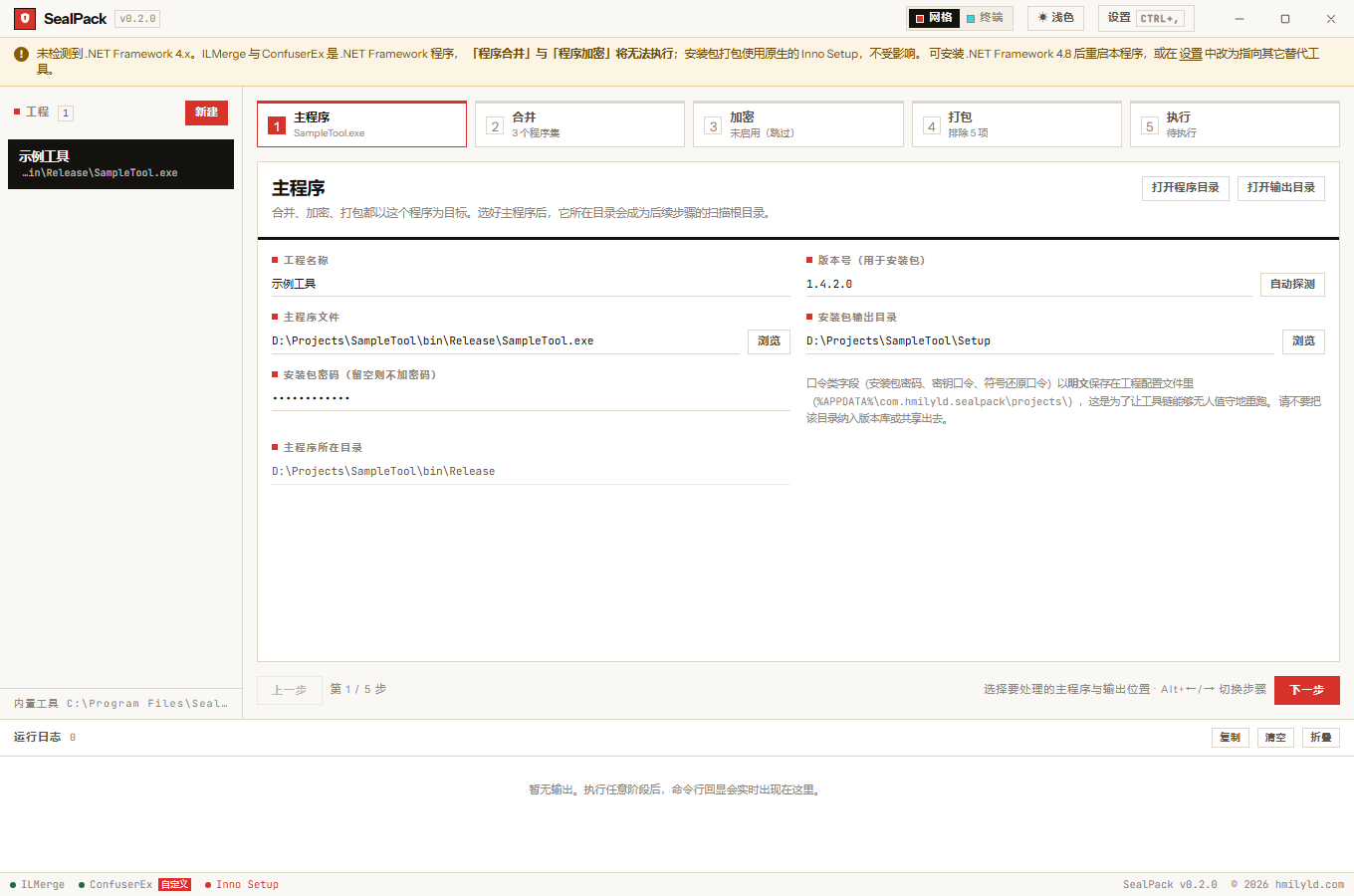Collapse the log panel with 折叠
The image size is (1354, 896).
pyautogui.click(x=1320, y=738)
